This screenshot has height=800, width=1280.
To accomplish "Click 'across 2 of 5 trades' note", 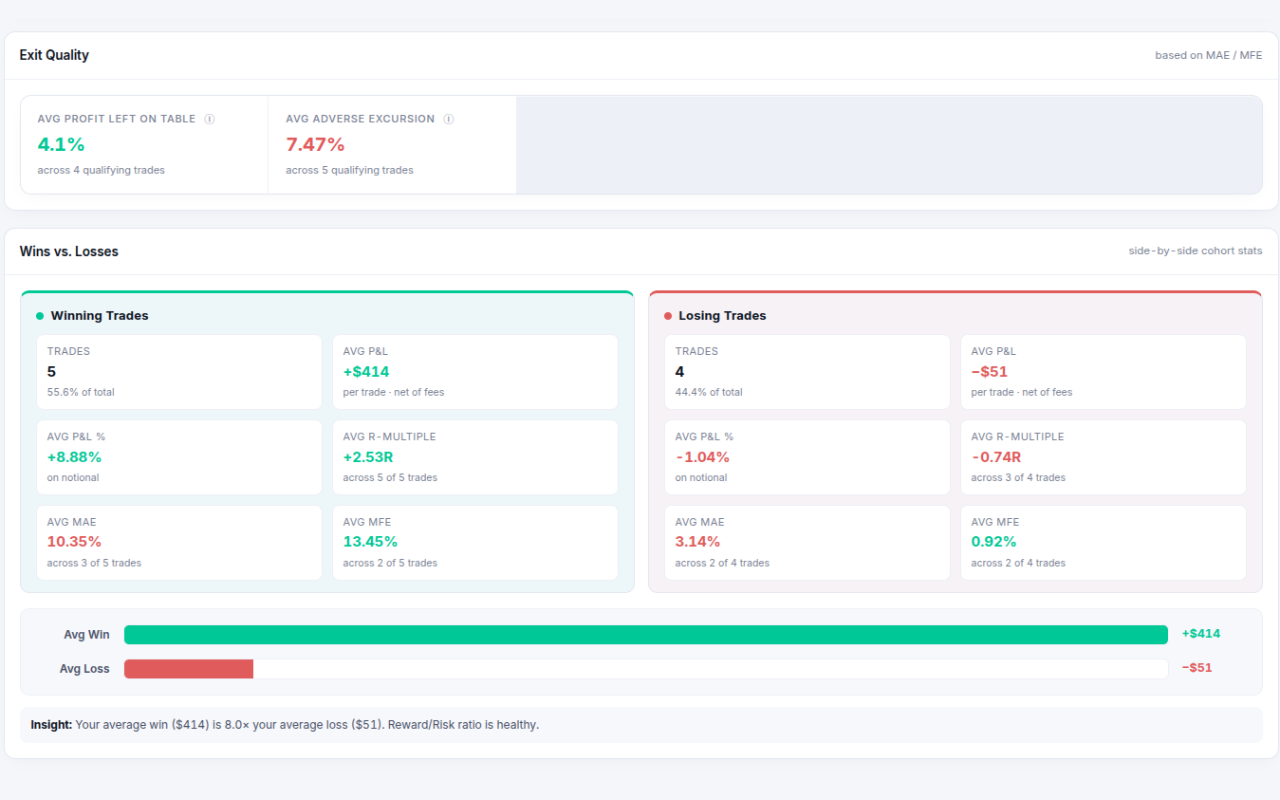I will point(390,564).
